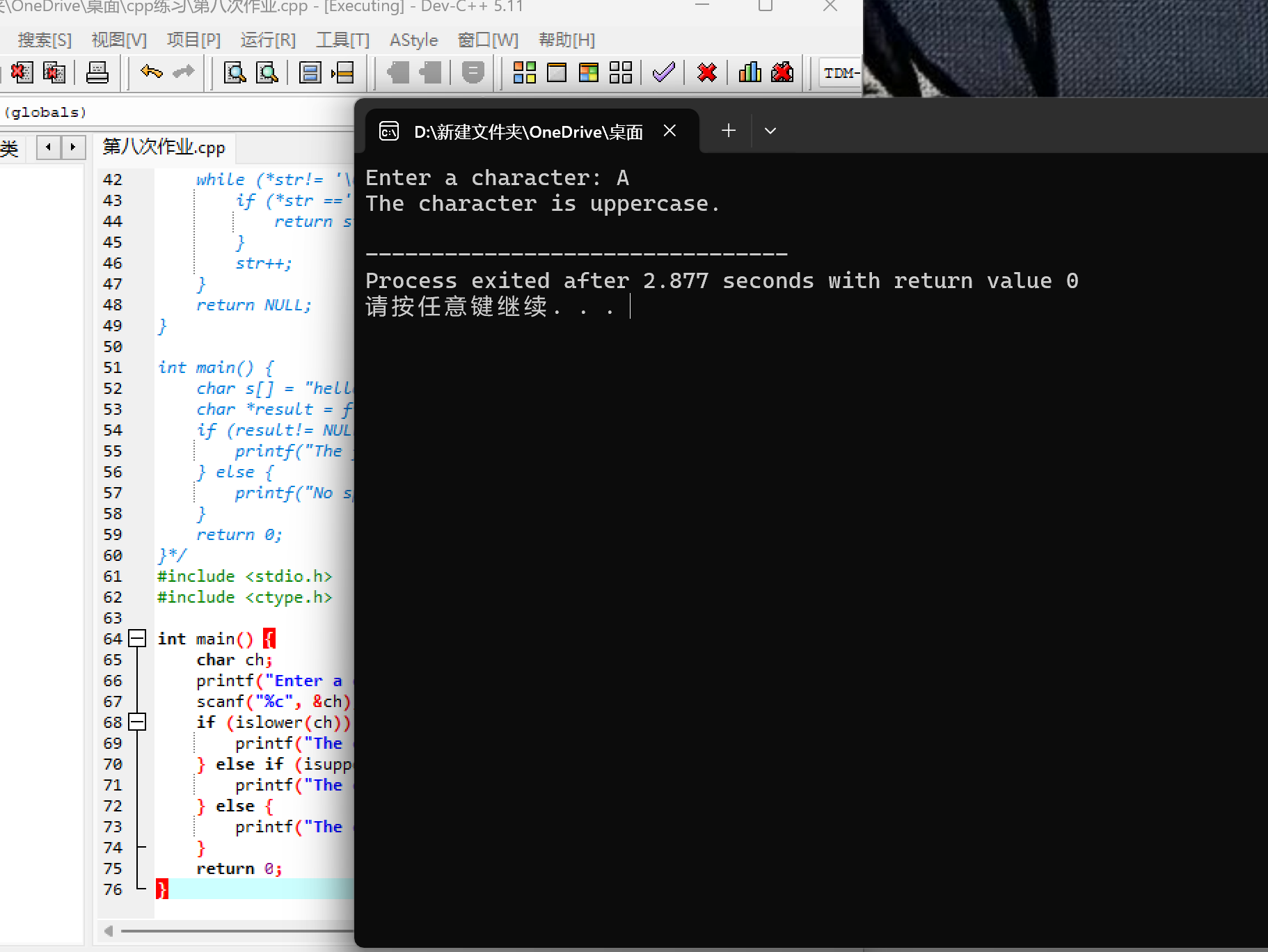Click the highlighted closing brace on line 76

161,889
